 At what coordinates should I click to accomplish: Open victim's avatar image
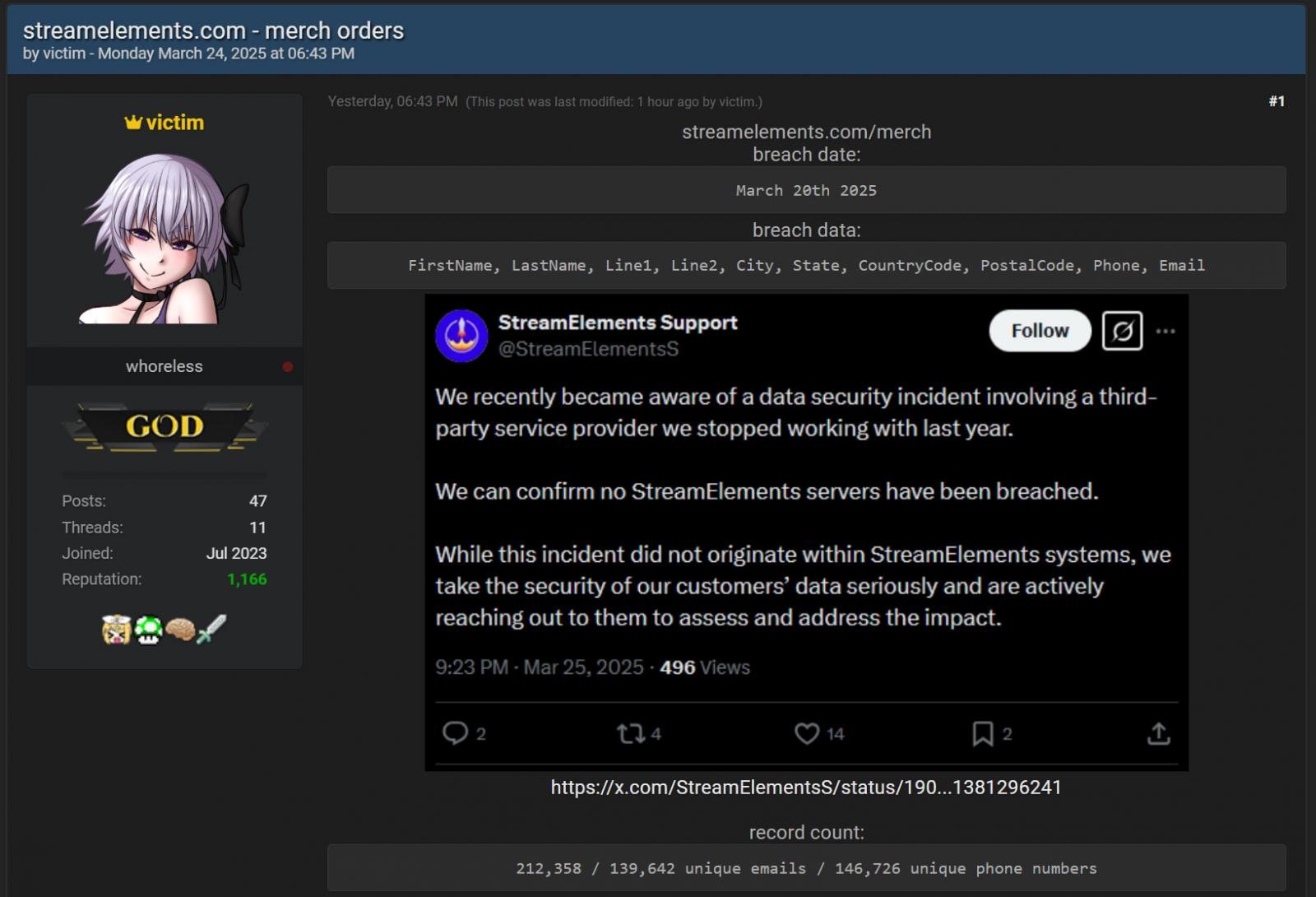164,239
